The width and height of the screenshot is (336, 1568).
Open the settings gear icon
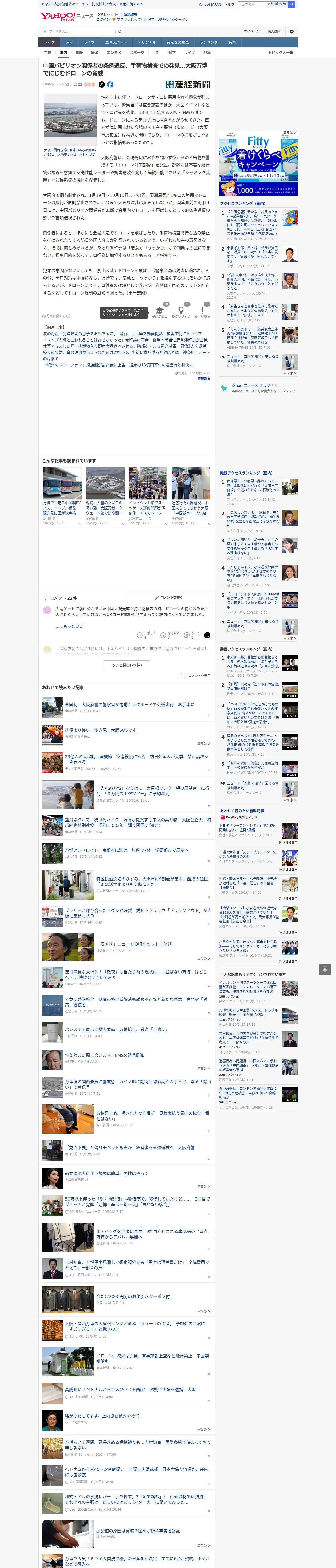pos(292,31)
